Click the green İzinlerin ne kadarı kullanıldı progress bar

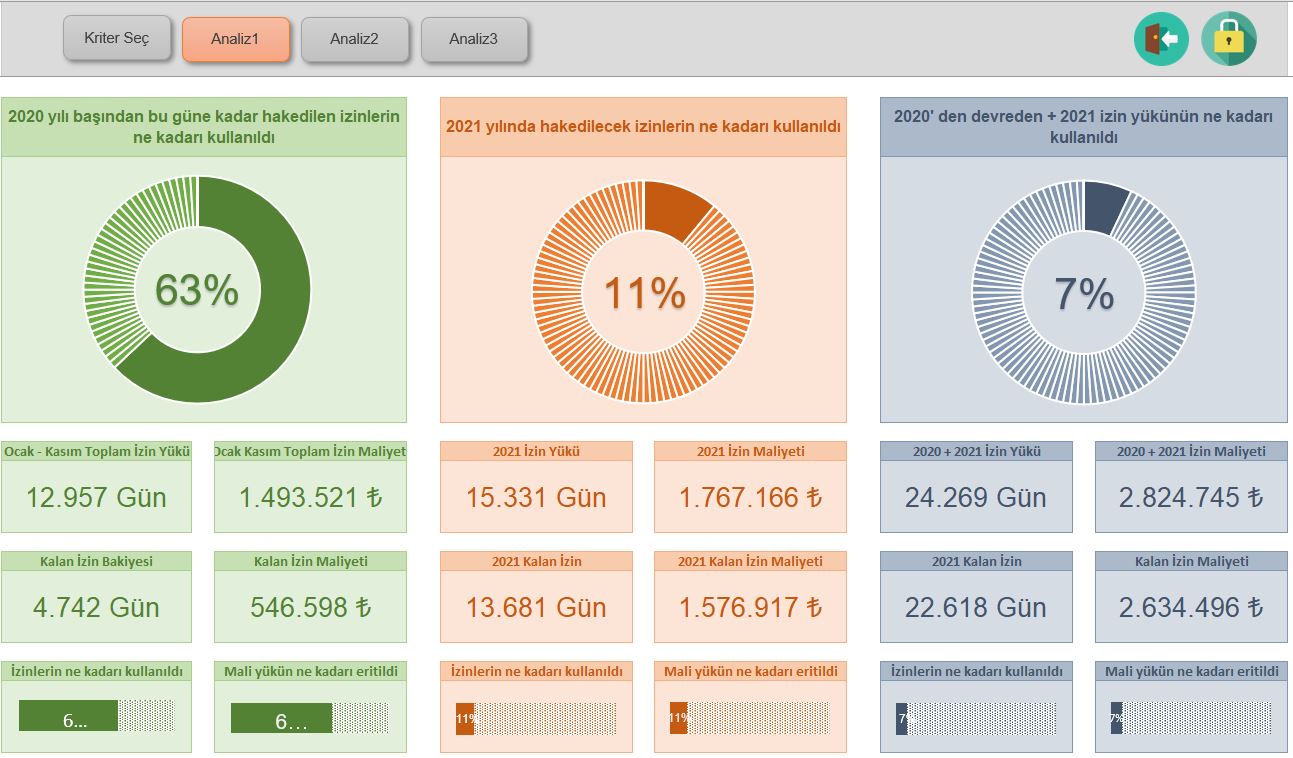pos(97,717)
